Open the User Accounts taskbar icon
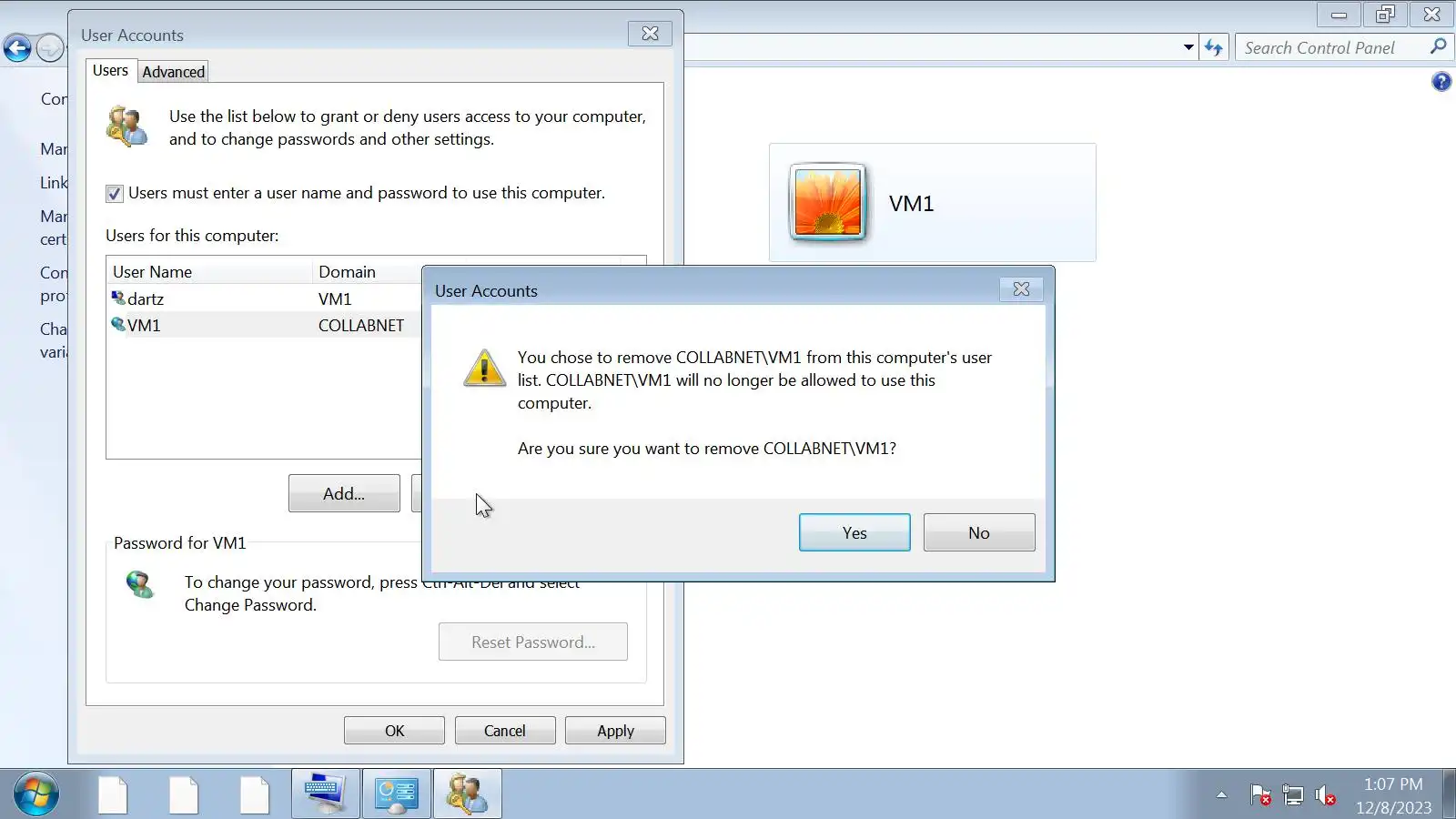 point(467,794)
